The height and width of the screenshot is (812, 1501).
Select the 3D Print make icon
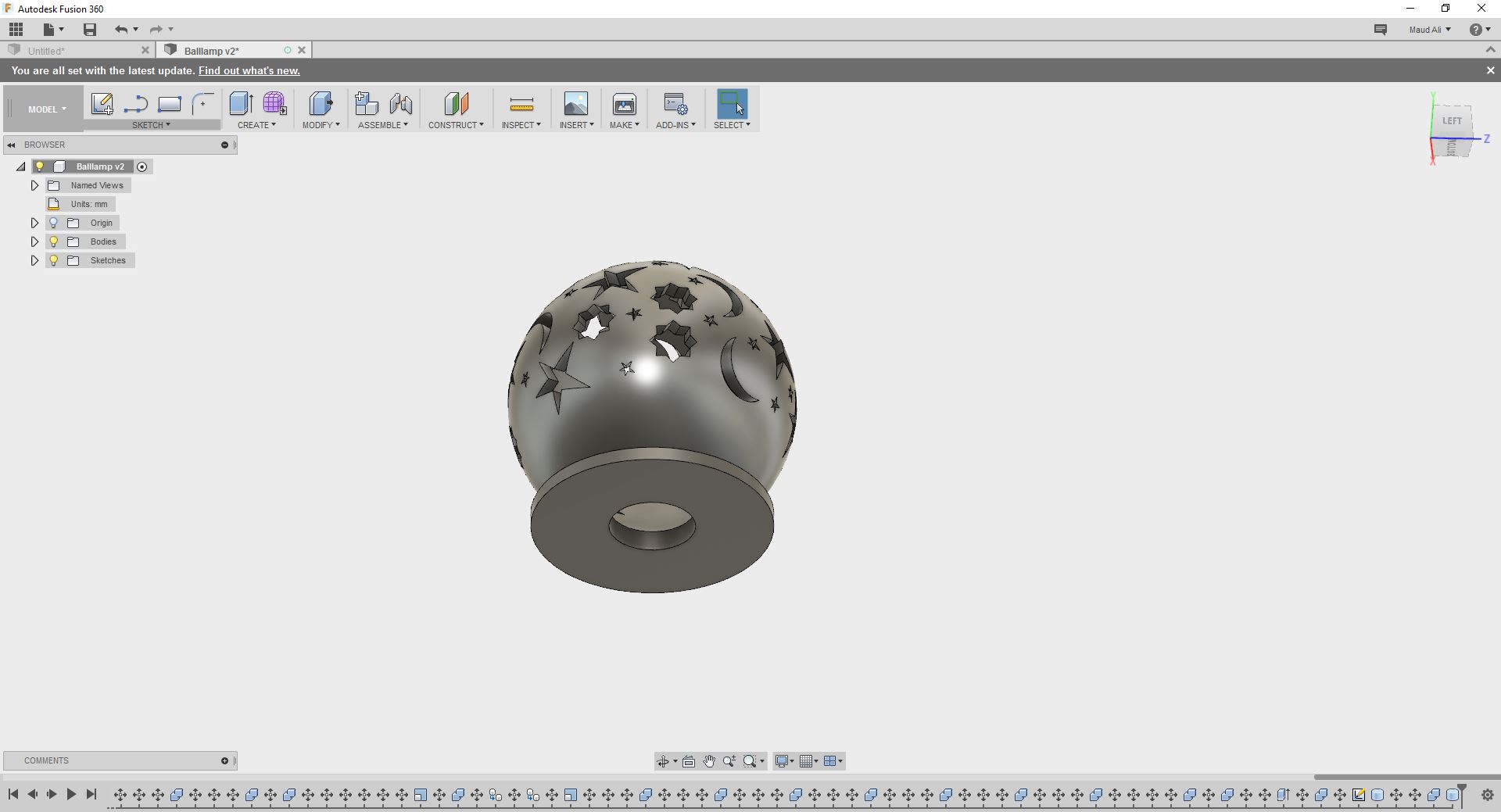point(625,104)
